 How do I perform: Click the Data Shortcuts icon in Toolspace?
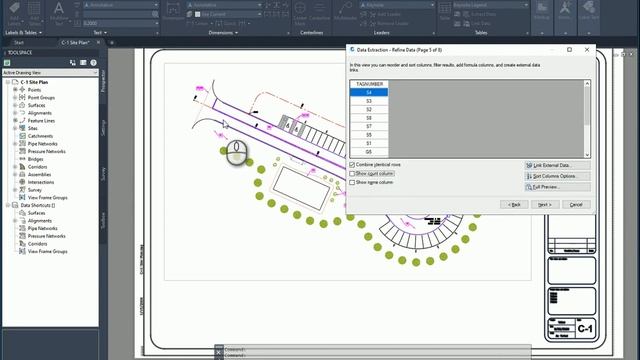coord(15,205)
